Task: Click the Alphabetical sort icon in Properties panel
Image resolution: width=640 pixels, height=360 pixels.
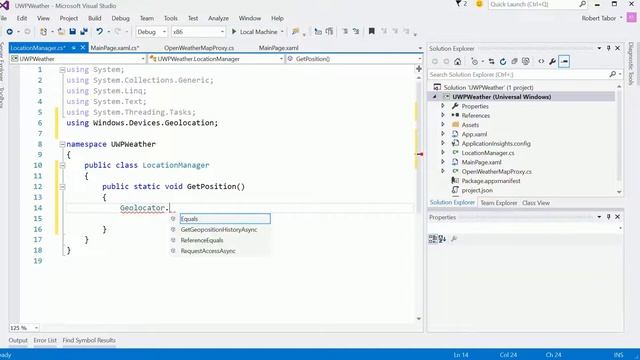Action: (x=442, y=239)
